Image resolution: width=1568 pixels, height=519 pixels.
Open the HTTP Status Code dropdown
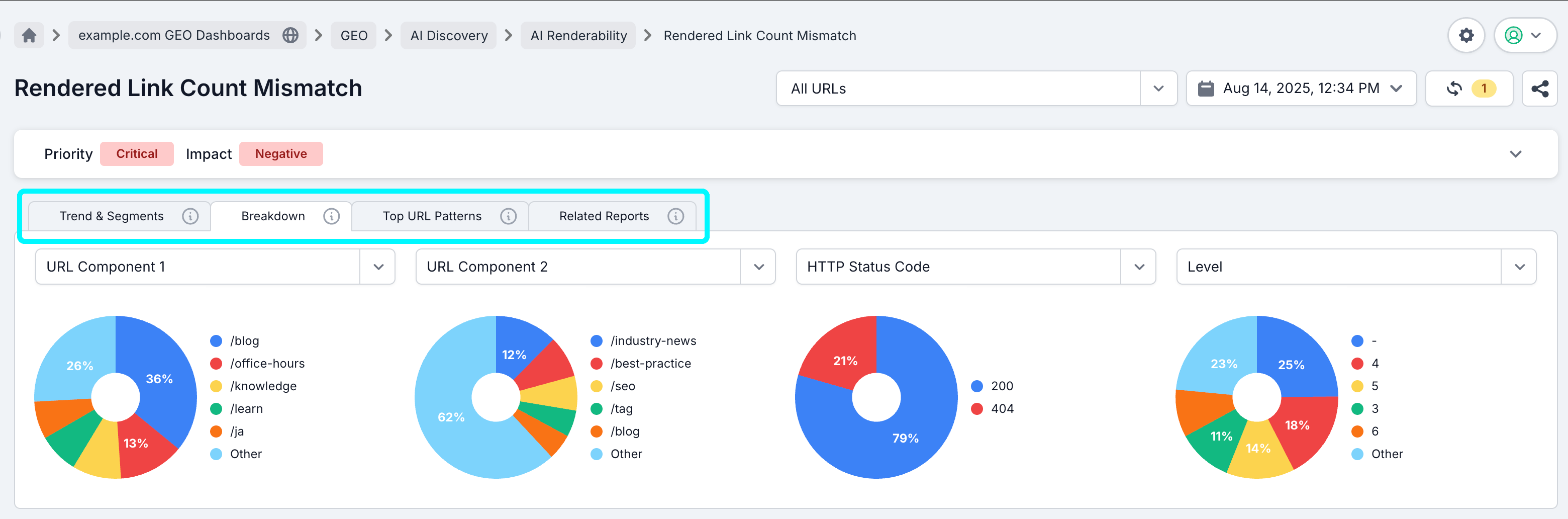coord(1138,266)
